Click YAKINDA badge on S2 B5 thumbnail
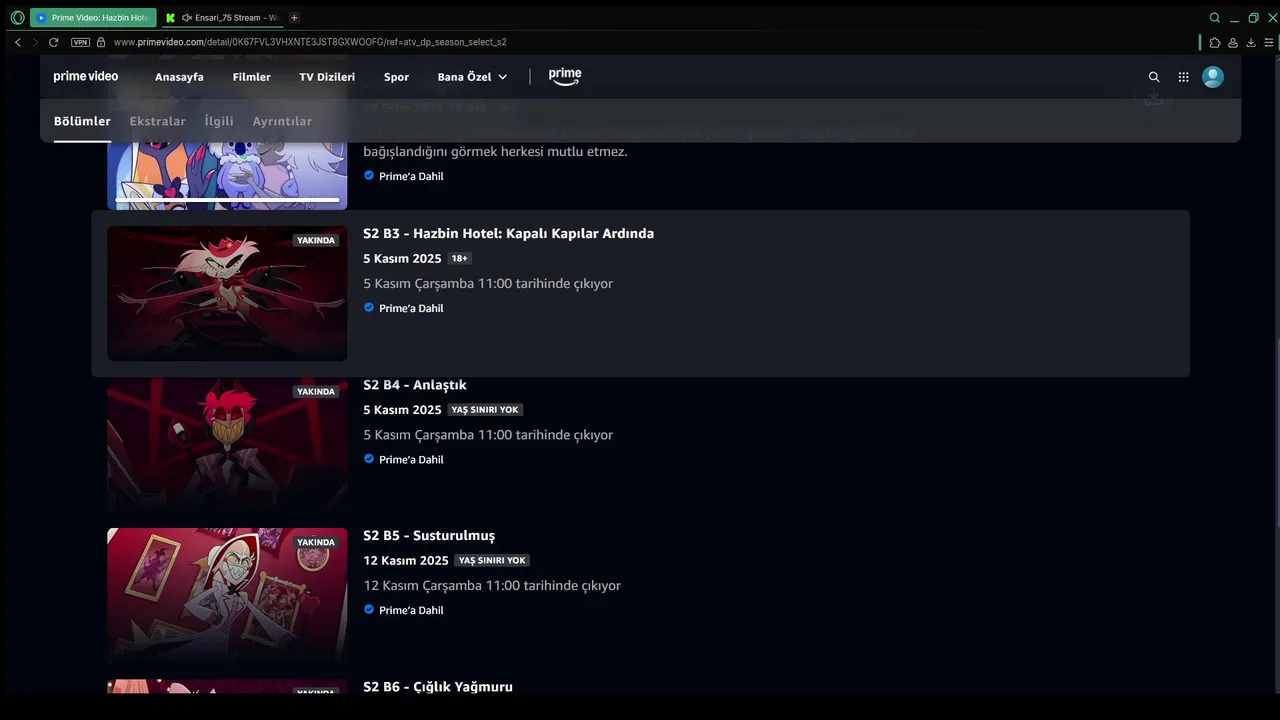Image resolution: width=1280 pixels, height=720 pixels. [x=316, y=542]
